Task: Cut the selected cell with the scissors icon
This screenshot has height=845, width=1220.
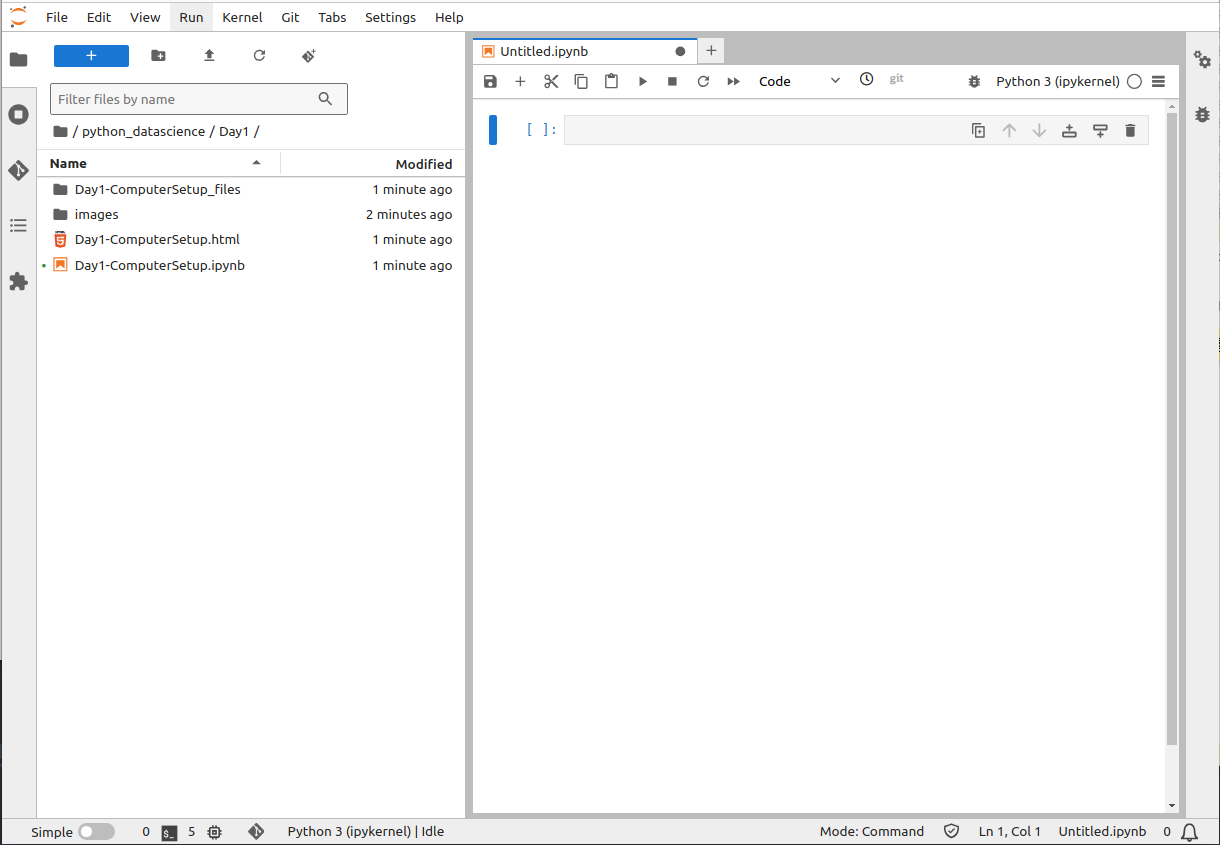Action: 551,81
